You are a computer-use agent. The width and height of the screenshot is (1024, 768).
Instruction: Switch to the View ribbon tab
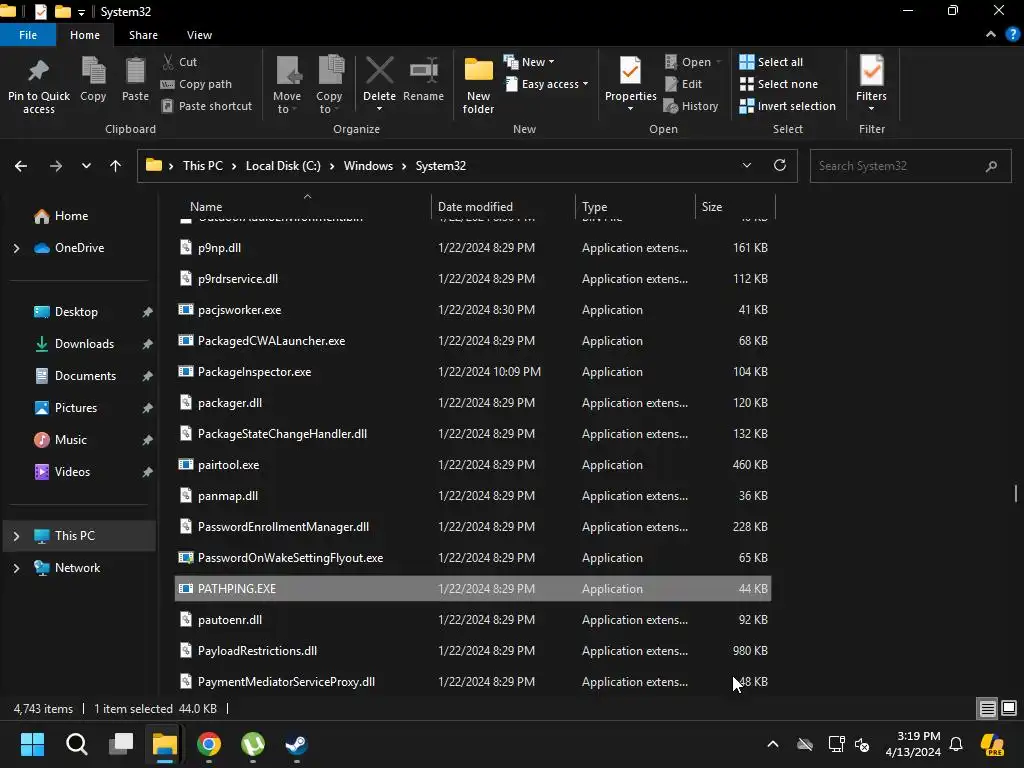(x=199, y=35)
